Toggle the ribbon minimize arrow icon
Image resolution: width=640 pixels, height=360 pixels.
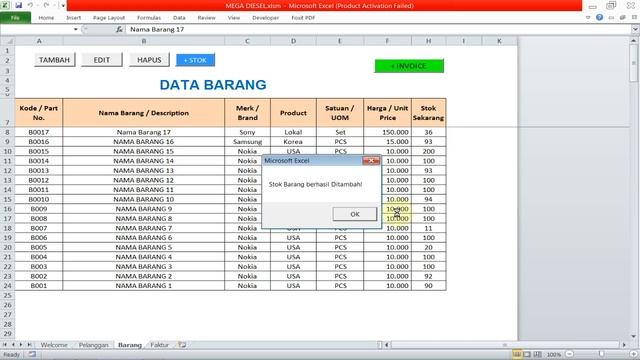588,18
